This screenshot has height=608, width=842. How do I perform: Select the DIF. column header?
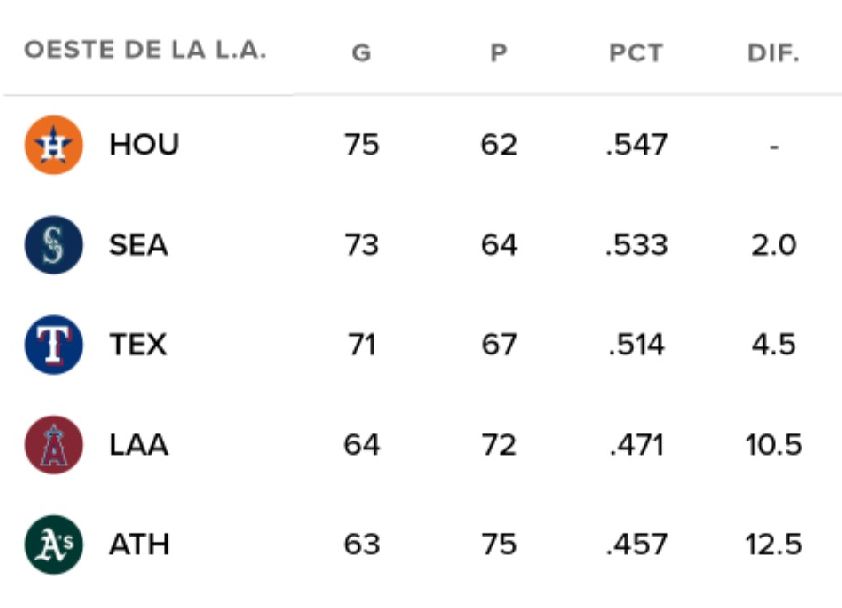click(773, 53)
